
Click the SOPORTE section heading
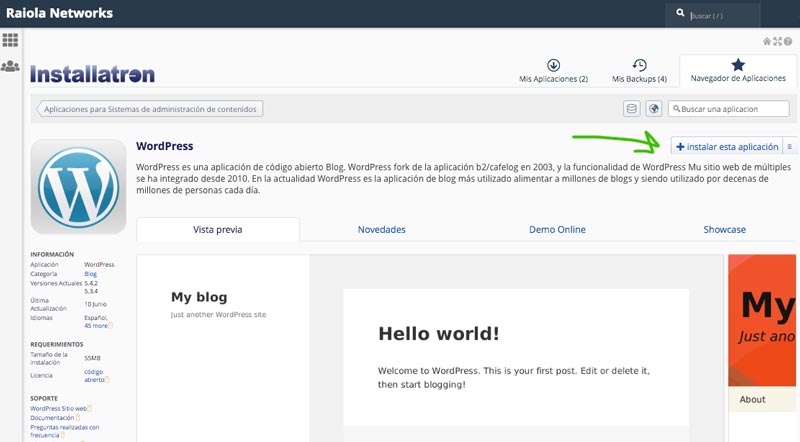[x=44, y=398]
